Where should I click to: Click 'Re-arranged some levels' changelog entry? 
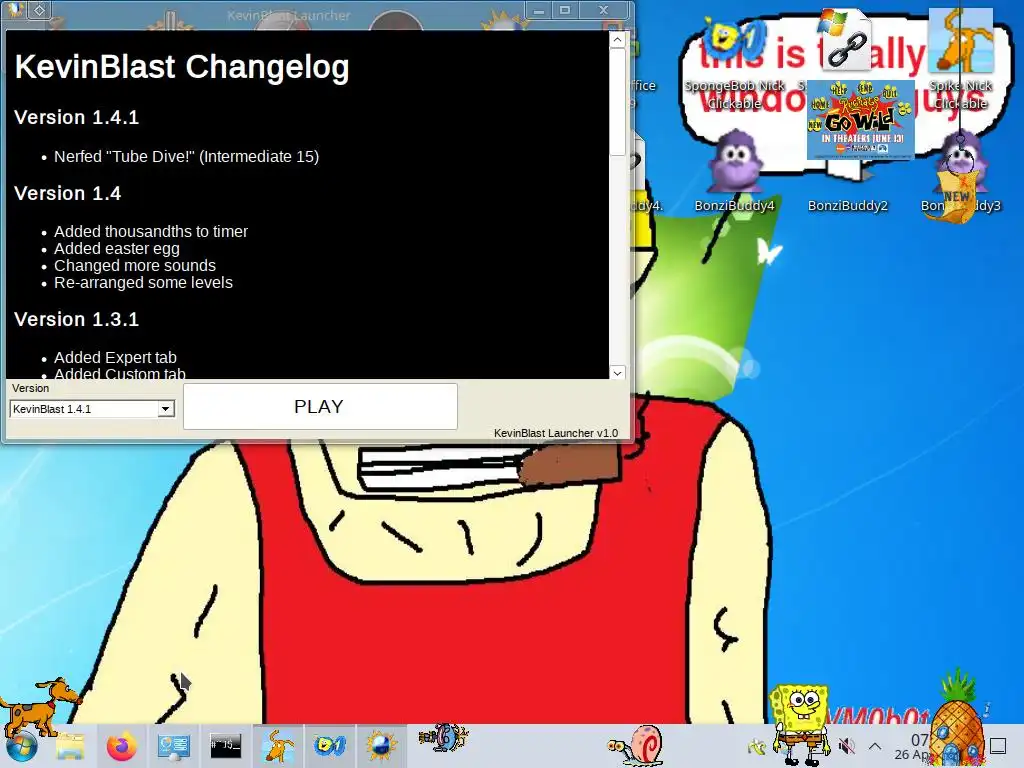tap(143, 283)
